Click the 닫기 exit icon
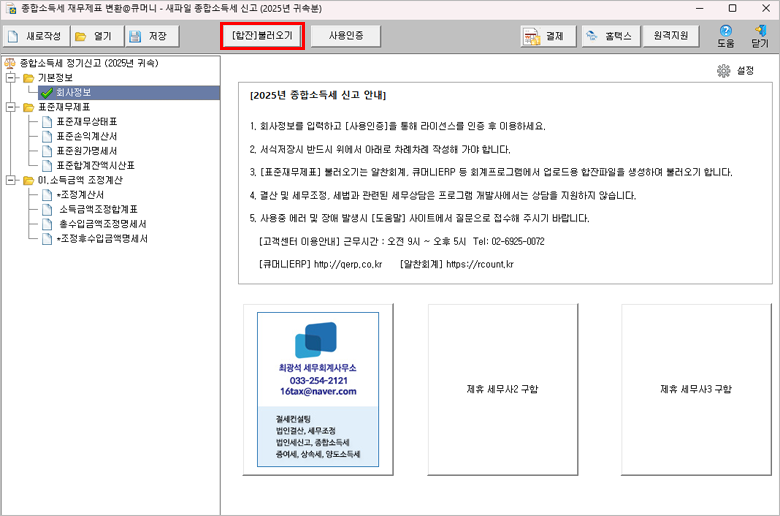Screen dimensions: 780x516 [x=760, y=36]
